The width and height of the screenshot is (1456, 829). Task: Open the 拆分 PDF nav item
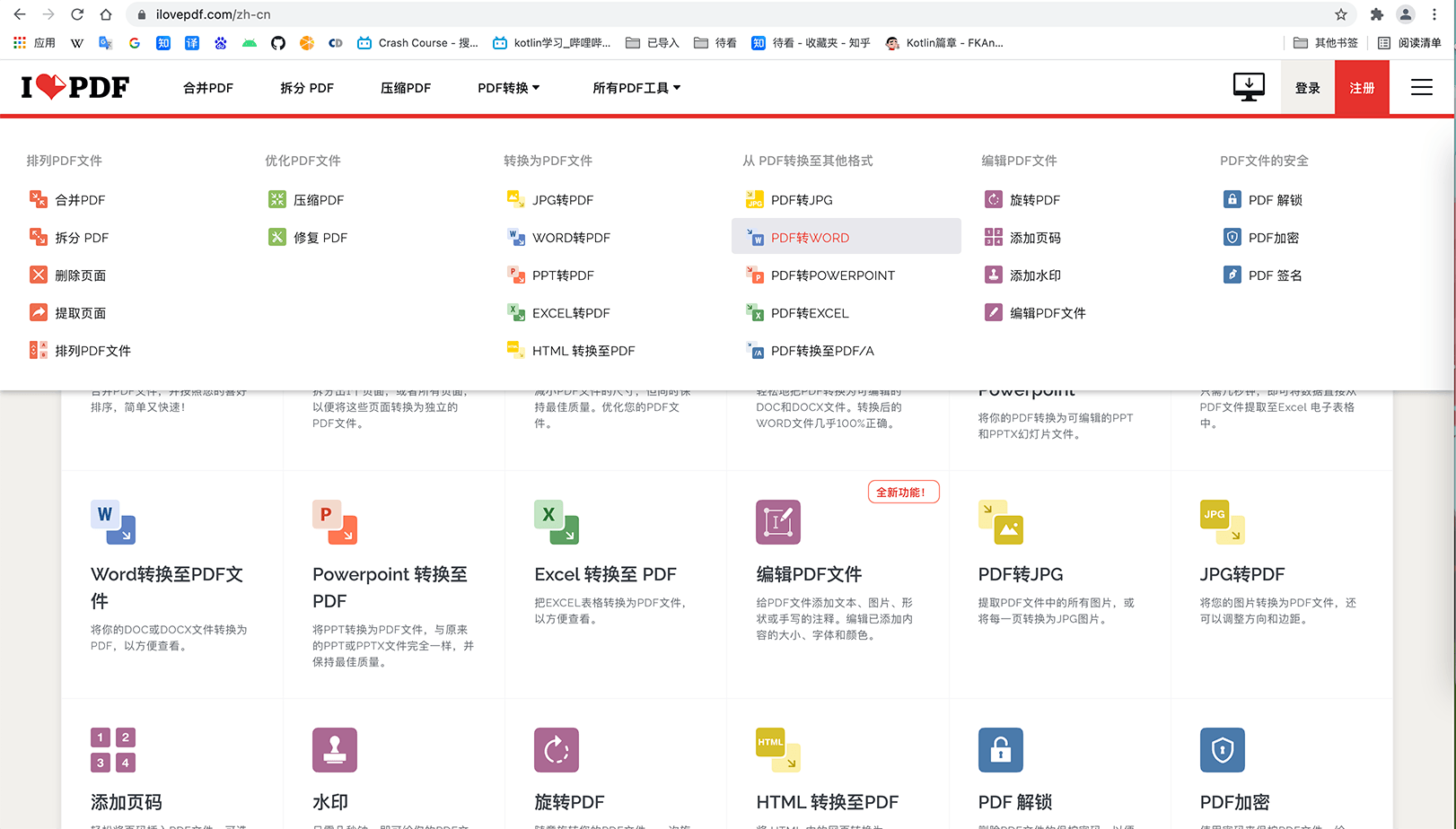[x=307, y=88]
